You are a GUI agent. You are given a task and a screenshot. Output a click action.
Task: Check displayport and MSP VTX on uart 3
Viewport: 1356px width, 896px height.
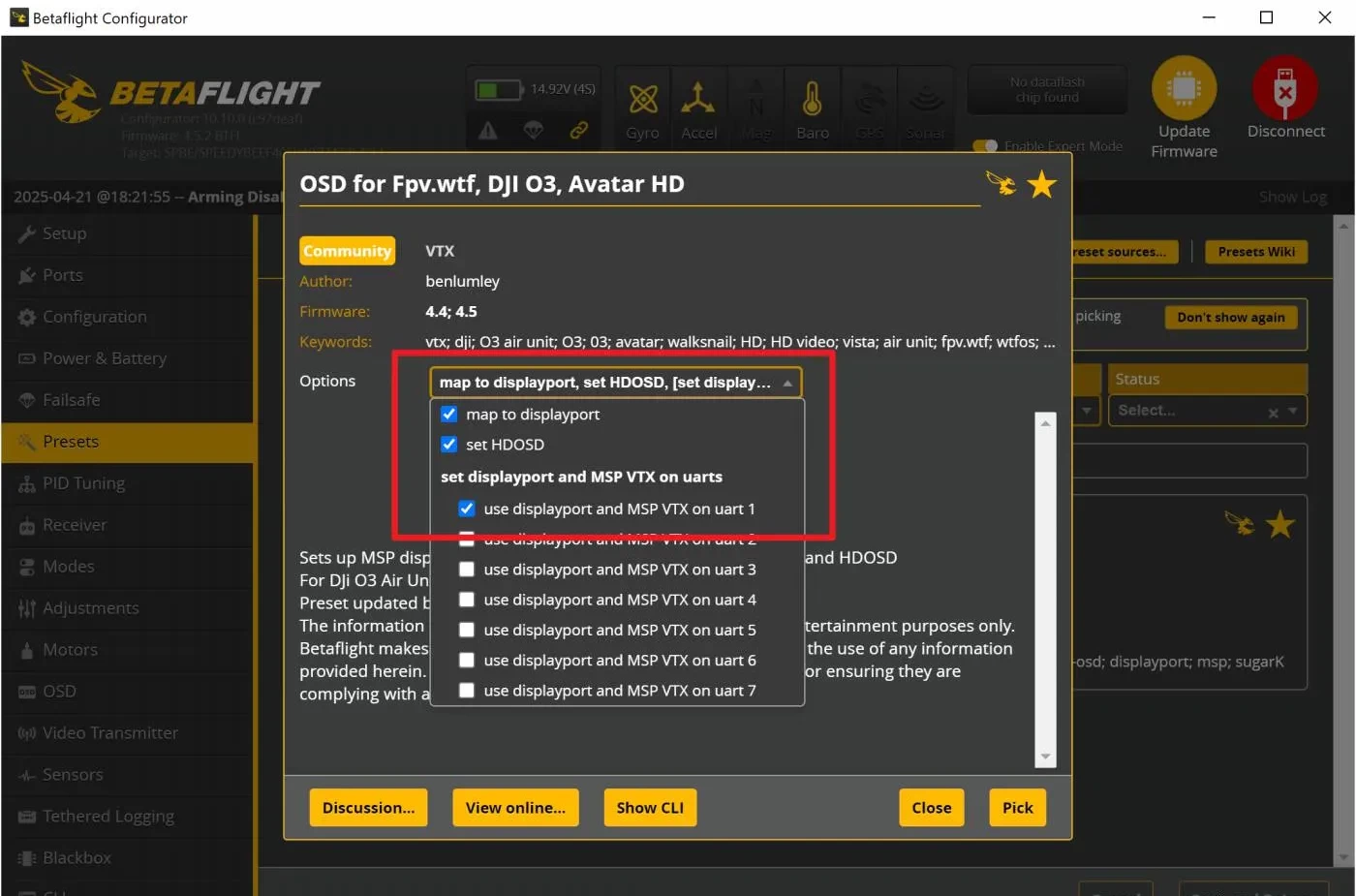(467, 570)
